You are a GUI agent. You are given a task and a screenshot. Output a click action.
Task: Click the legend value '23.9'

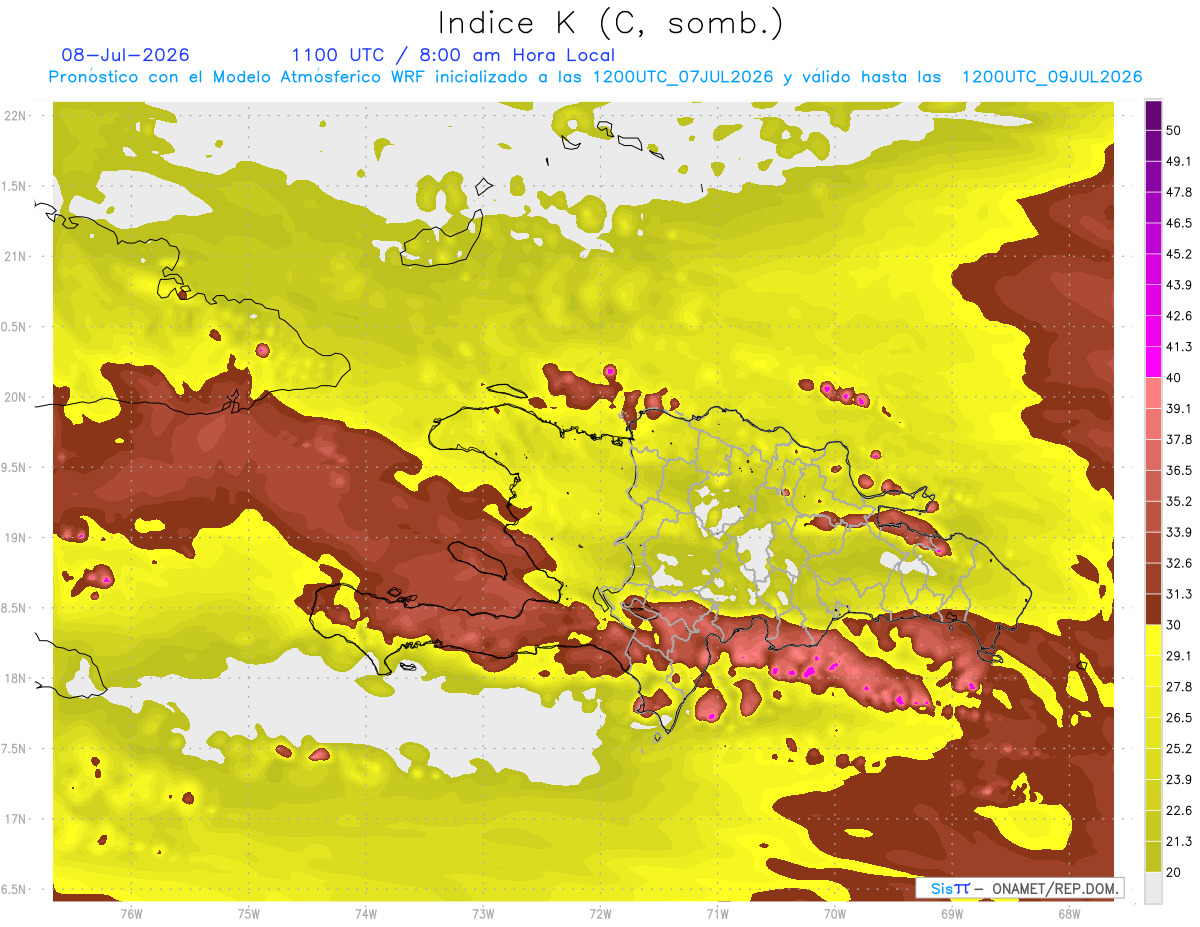pos(1178,780)
